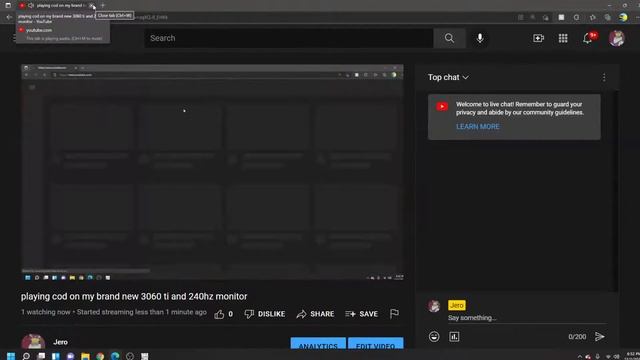Image resolution: width=640 pixels, height=360 pixels.
Task: Click SAVE to playlist button
Action: click(x=361, y=314)
